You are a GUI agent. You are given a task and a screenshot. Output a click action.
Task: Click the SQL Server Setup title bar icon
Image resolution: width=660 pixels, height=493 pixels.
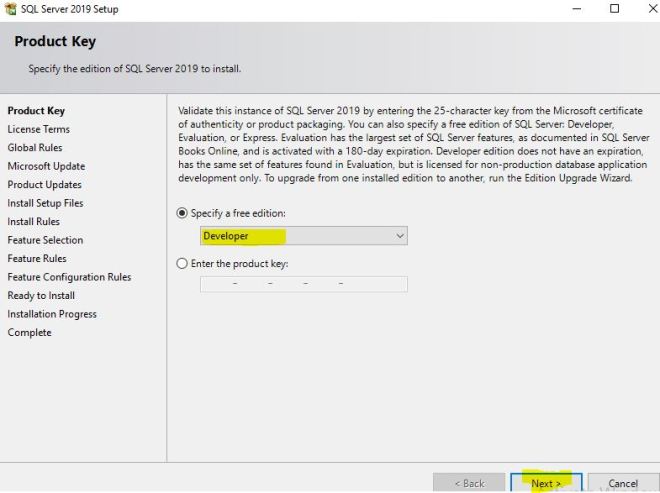(x=10, y=9)
